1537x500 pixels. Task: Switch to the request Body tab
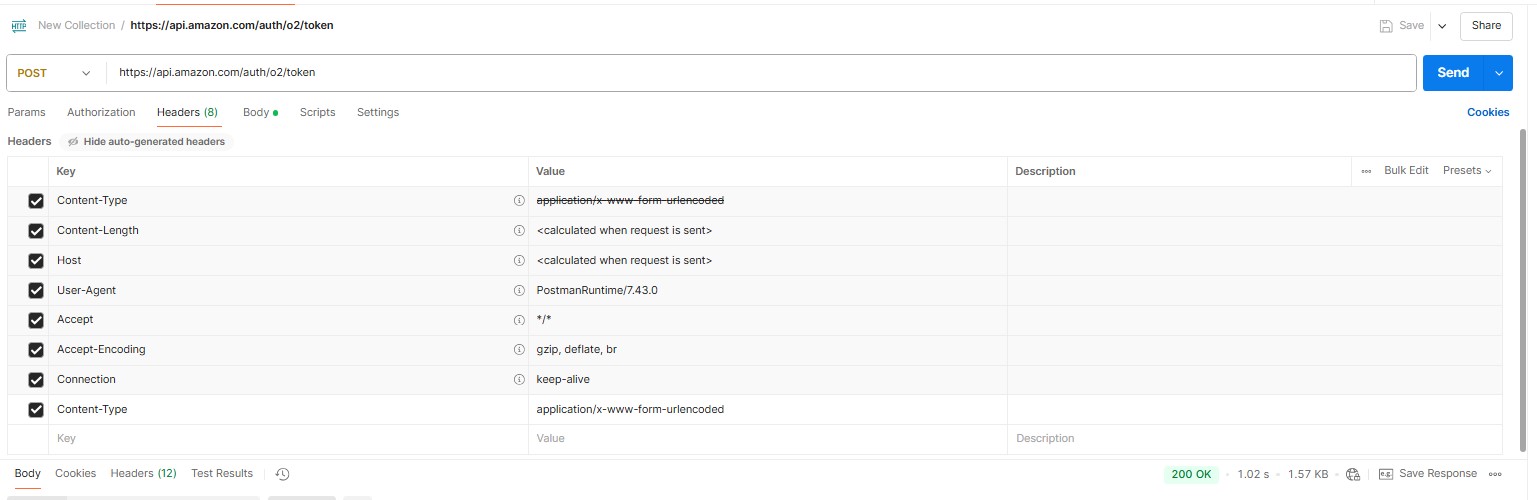[x=260, y=113]
